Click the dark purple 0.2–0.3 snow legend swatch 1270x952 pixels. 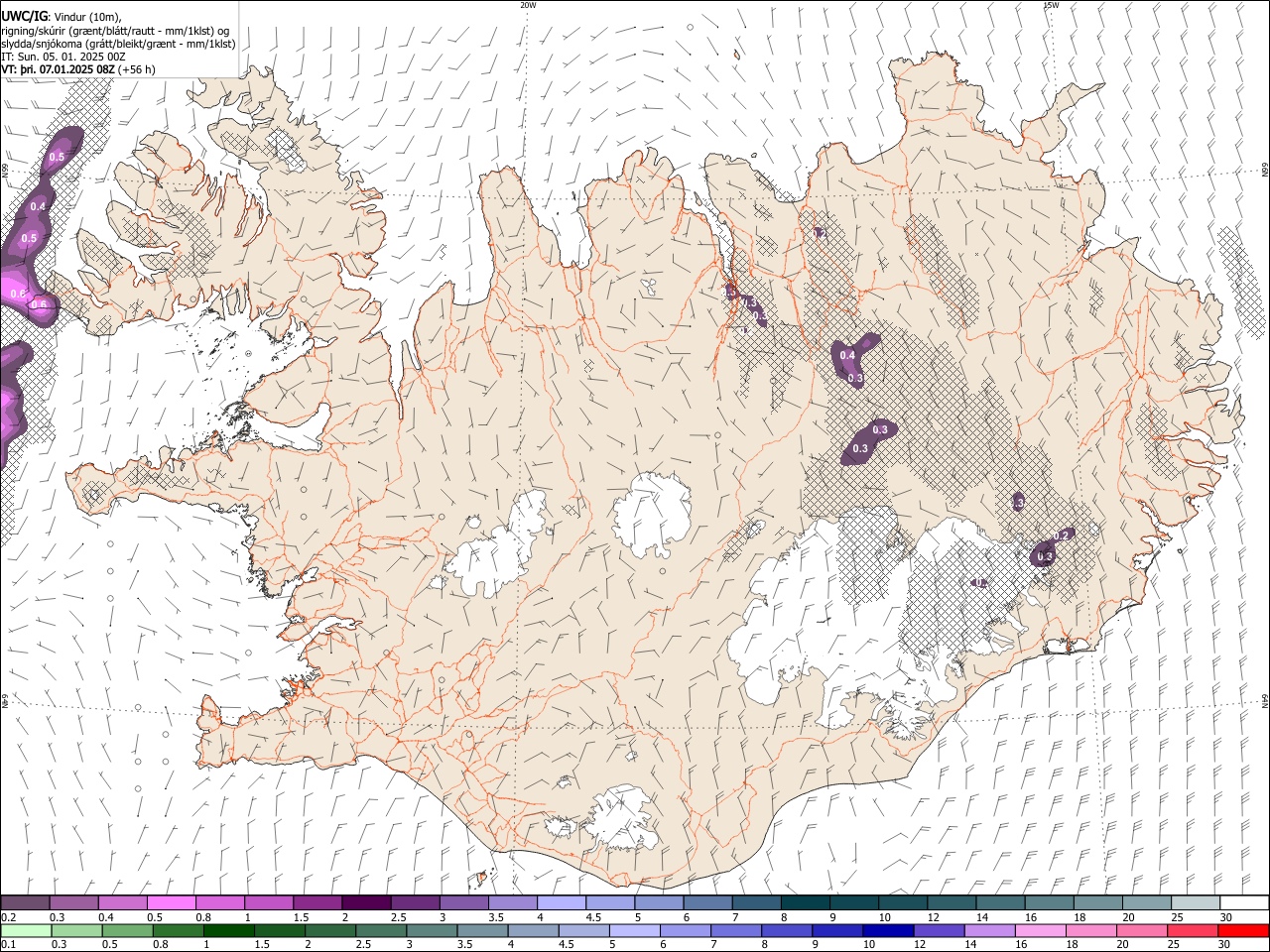pos(25,903)
